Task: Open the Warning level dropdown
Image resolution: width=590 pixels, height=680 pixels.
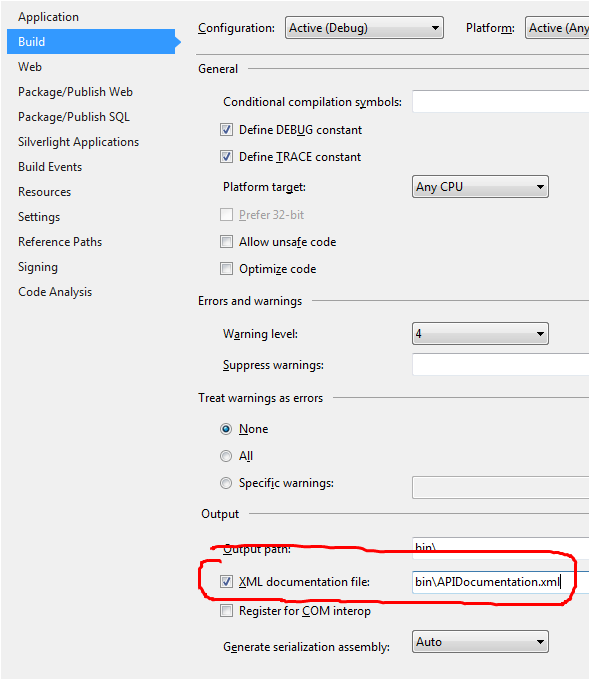Action: [480, 333]
